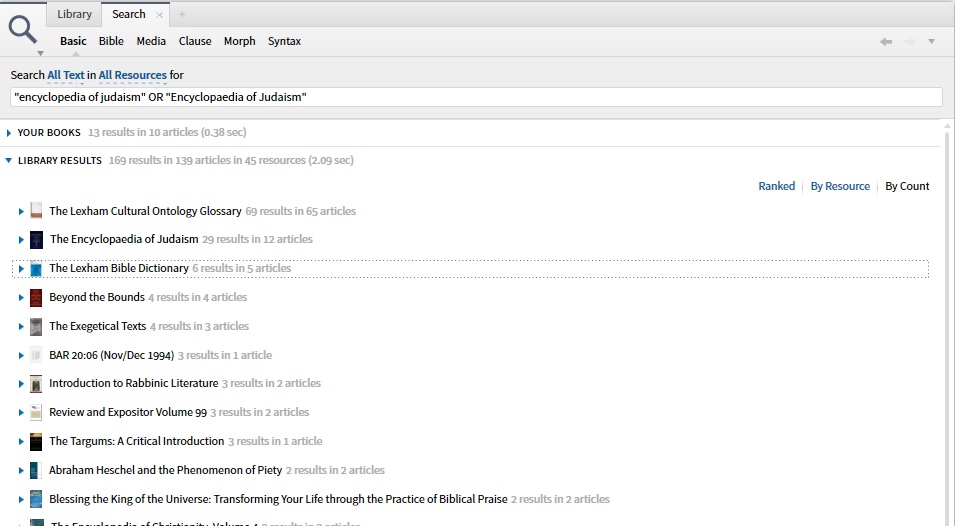Expand Blessing the King of the Universe results
The width and height of the screenshot is (955, 526).
pyautogui.click(x=21, y=499)
